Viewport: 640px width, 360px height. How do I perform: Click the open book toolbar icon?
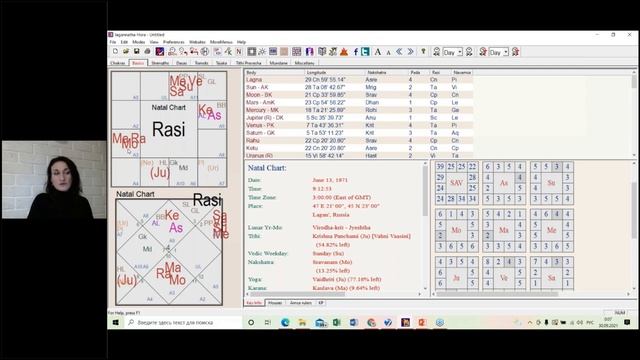[322, 51]
